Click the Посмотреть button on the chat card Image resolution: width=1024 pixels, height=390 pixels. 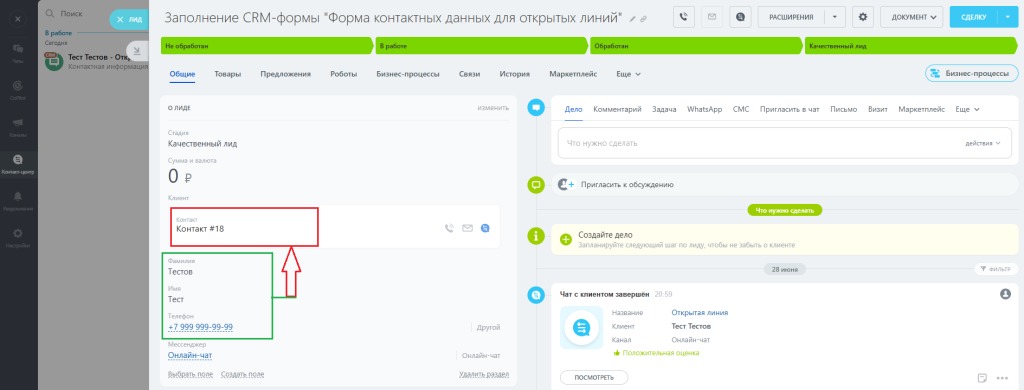pos(594,378)
